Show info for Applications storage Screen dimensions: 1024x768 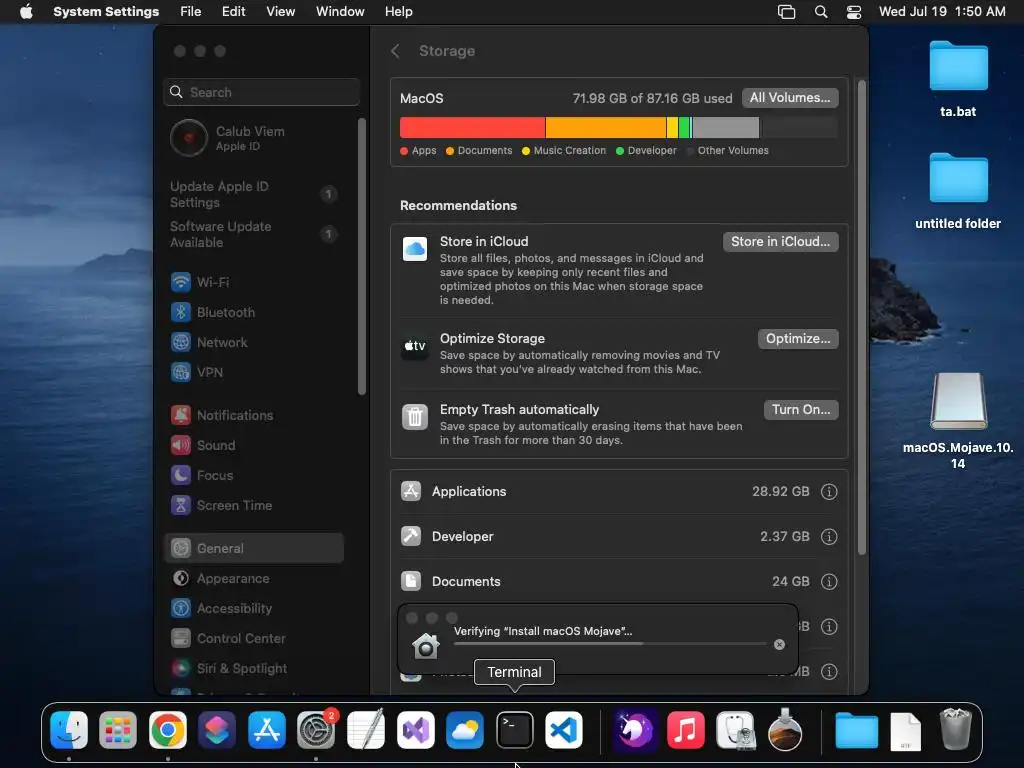[829, 492]
